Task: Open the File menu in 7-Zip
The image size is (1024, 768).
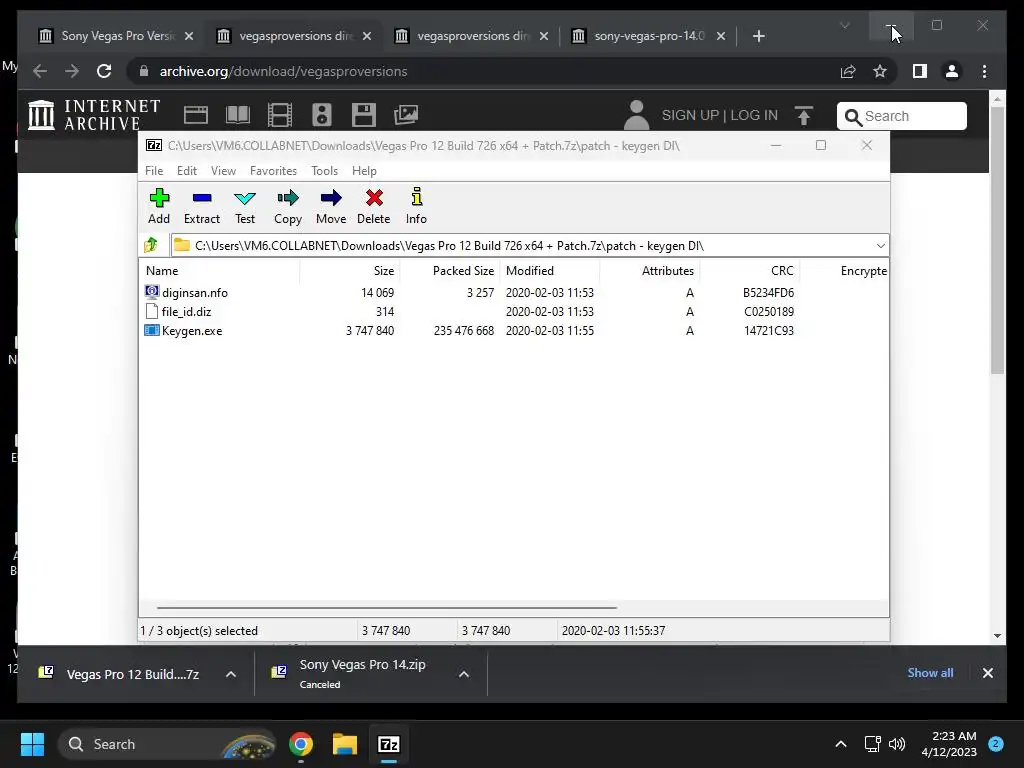Action: [x=154, y=170]
